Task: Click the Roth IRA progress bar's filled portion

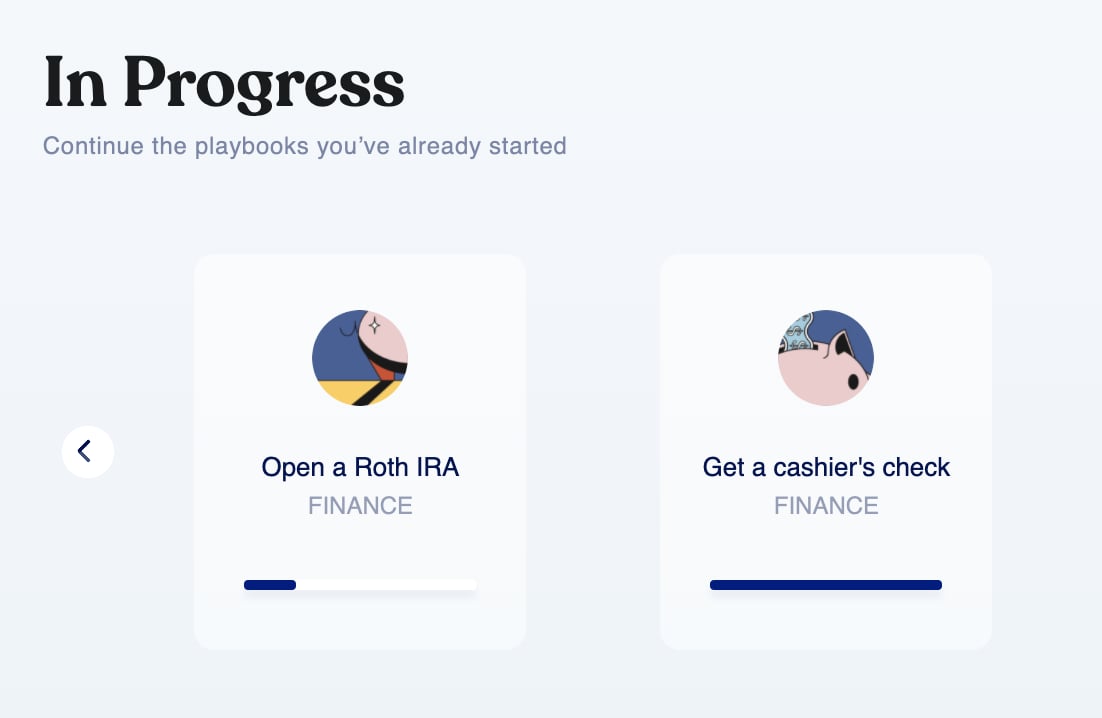Action: 270,585
